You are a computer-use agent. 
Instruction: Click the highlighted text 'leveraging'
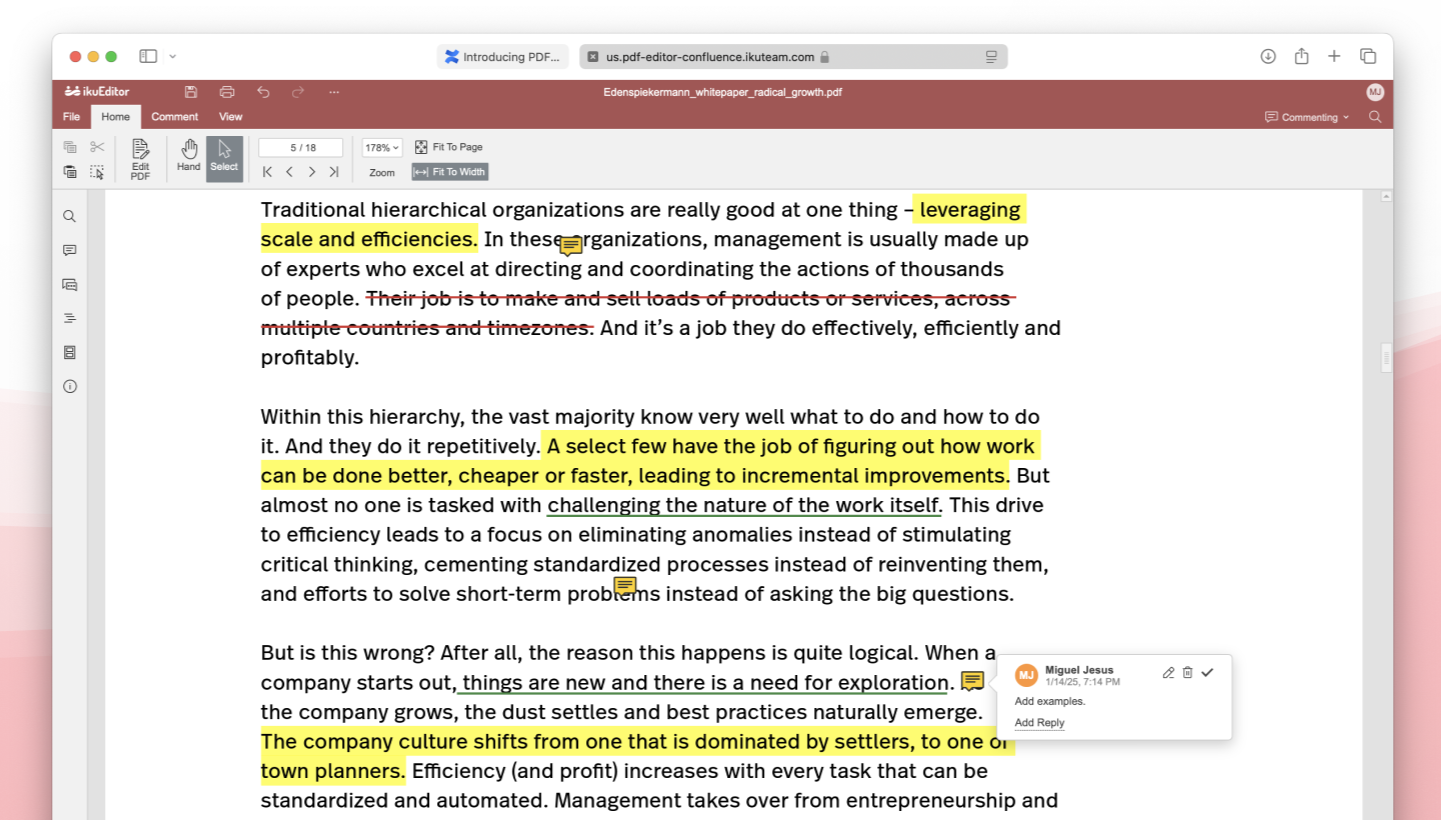970,210
